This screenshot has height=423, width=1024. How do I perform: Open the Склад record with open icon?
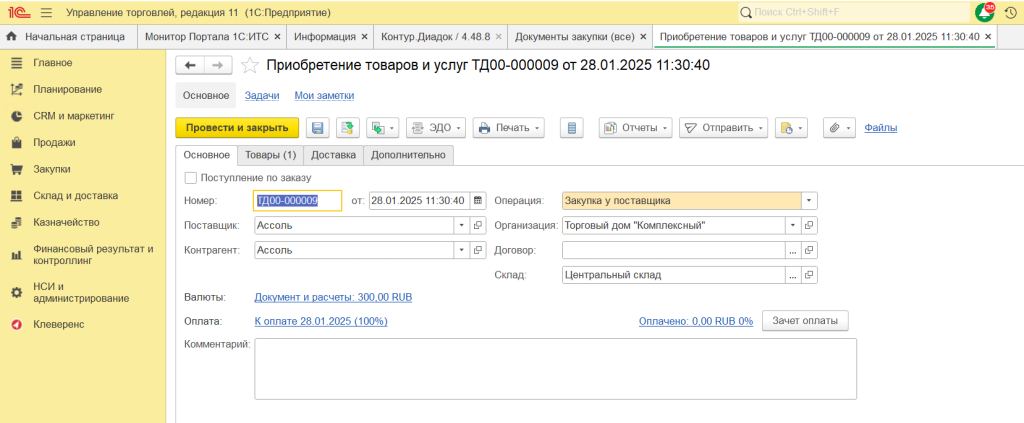pyautogui.click(x=809, y=275)
